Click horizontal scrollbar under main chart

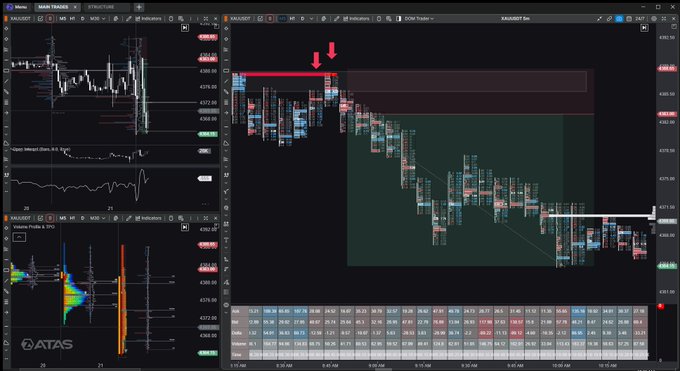click(383, 369)
